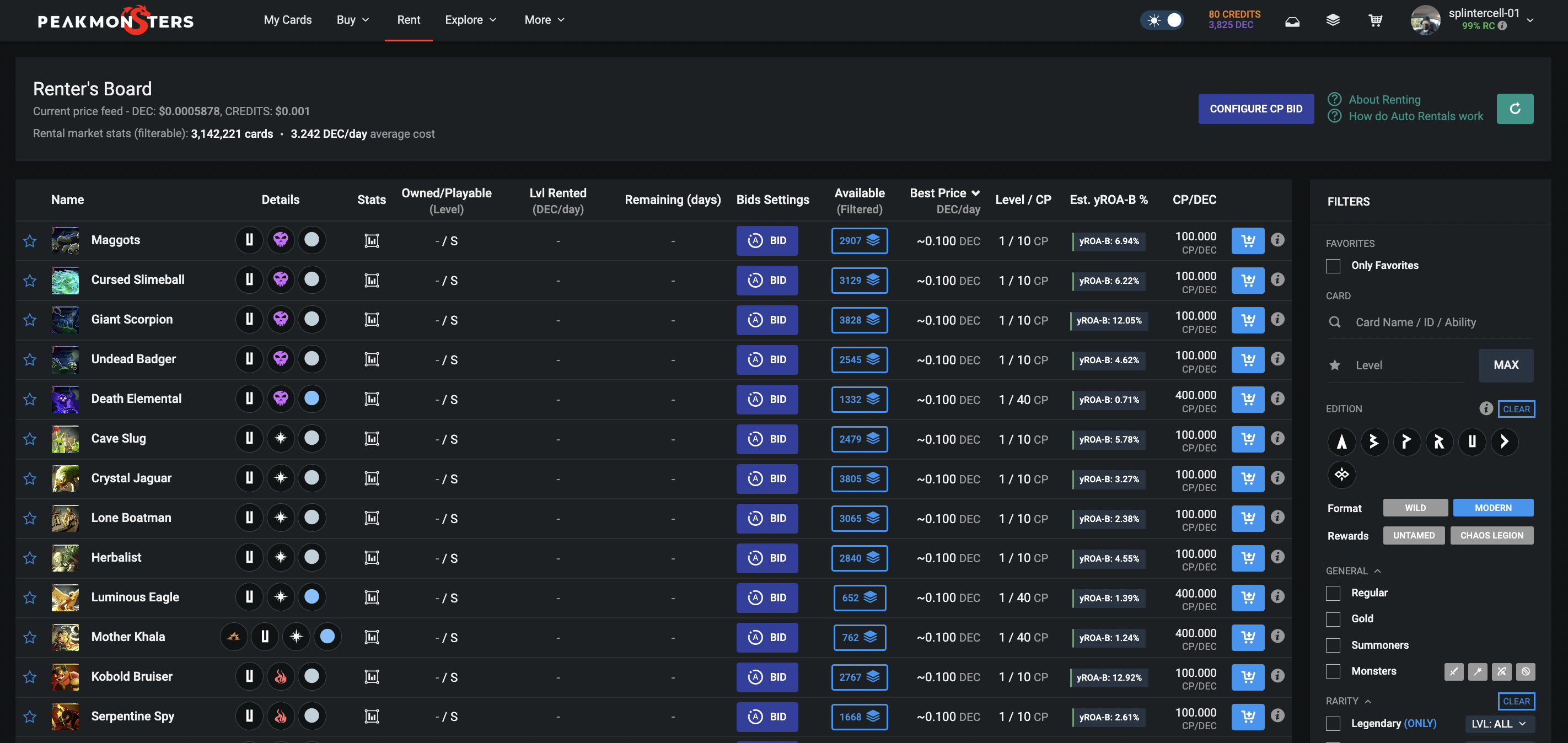Check the Summoners filter

click(x=1333, y=645)
